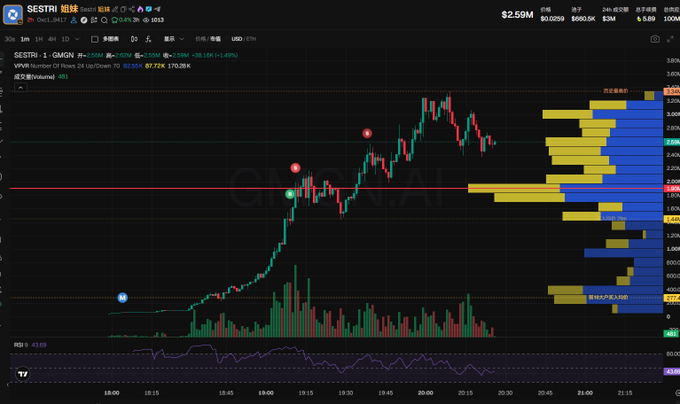Click the orange all-time-high price axis label
The height and width of the screenshot is (404, 680).
tap(672, 91)
